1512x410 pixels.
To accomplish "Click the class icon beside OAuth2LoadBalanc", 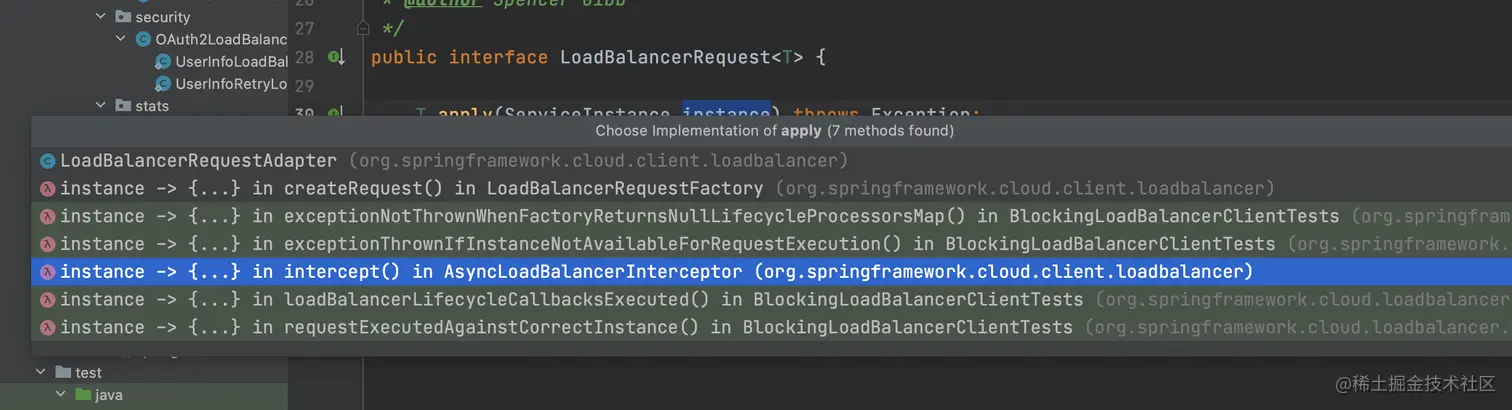I will tap(144, 39).
